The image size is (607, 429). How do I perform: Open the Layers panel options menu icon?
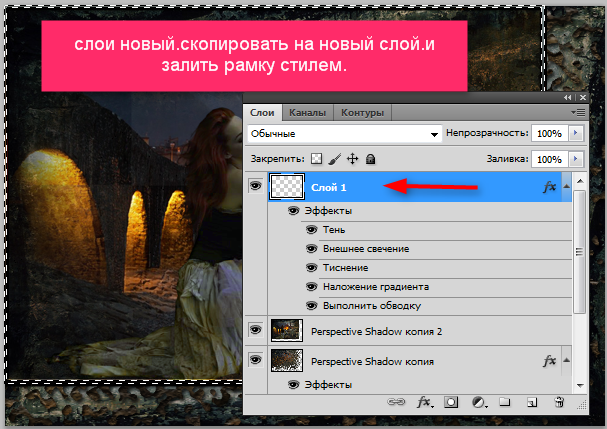[578, 113]
